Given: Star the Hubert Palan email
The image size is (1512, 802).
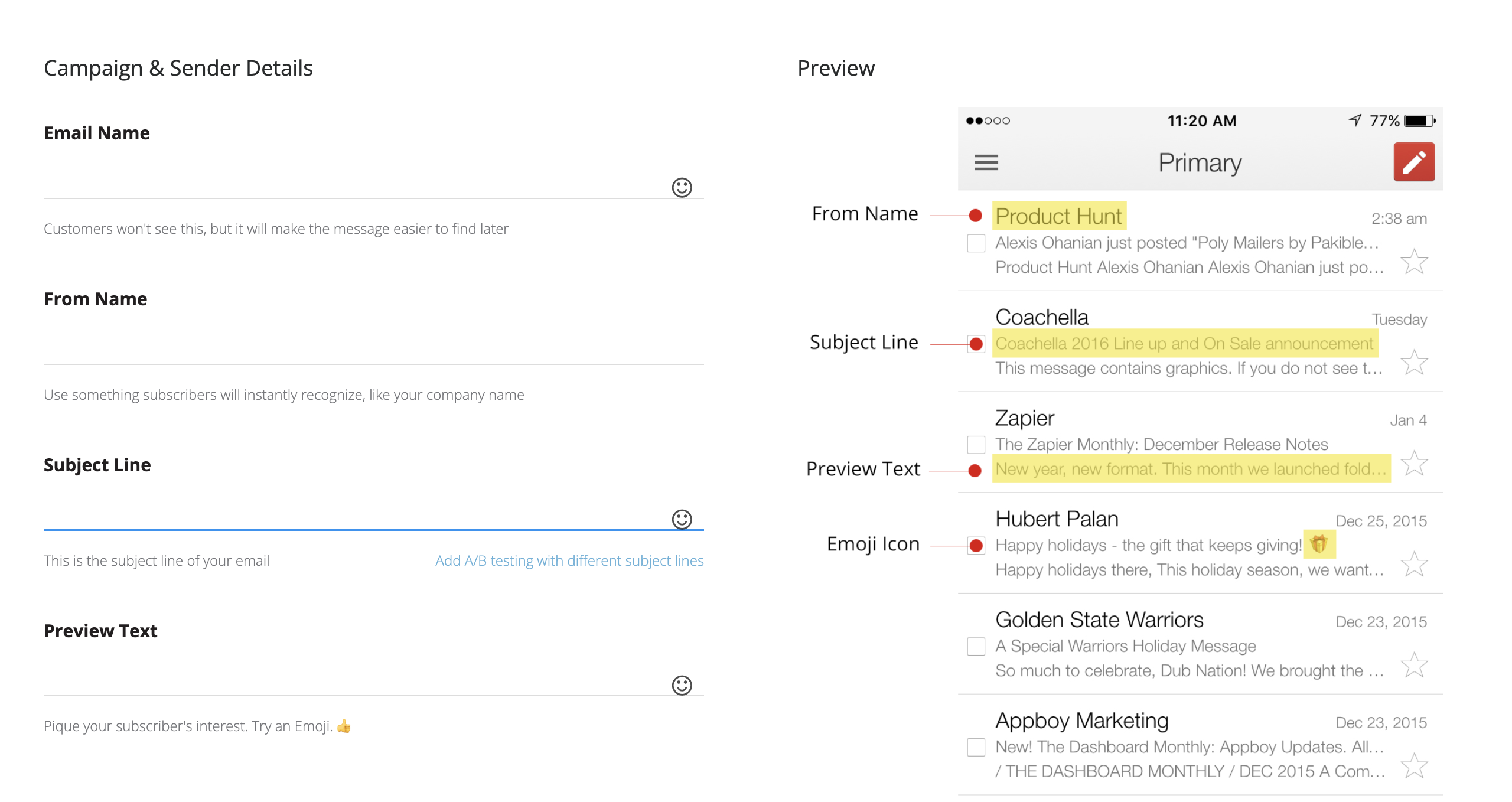Looking at the screenshot, I should point(1414,565).
